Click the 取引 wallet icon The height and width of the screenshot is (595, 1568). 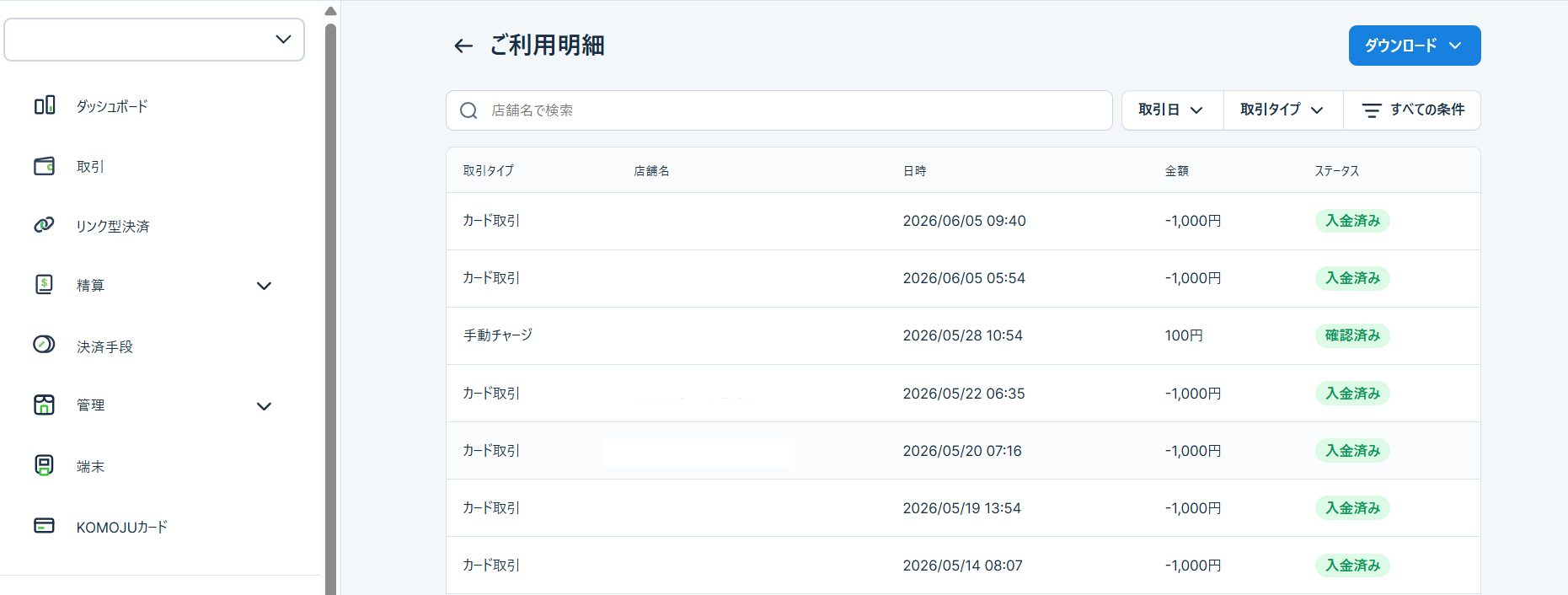[45, 166]
